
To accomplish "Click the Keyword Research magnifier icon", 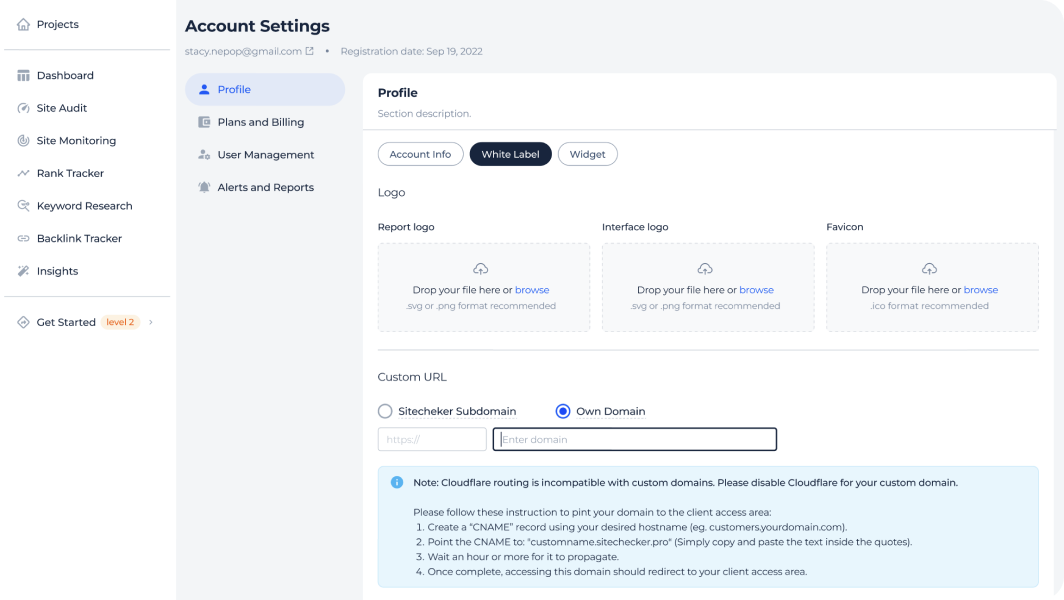I will coord(23,206).
